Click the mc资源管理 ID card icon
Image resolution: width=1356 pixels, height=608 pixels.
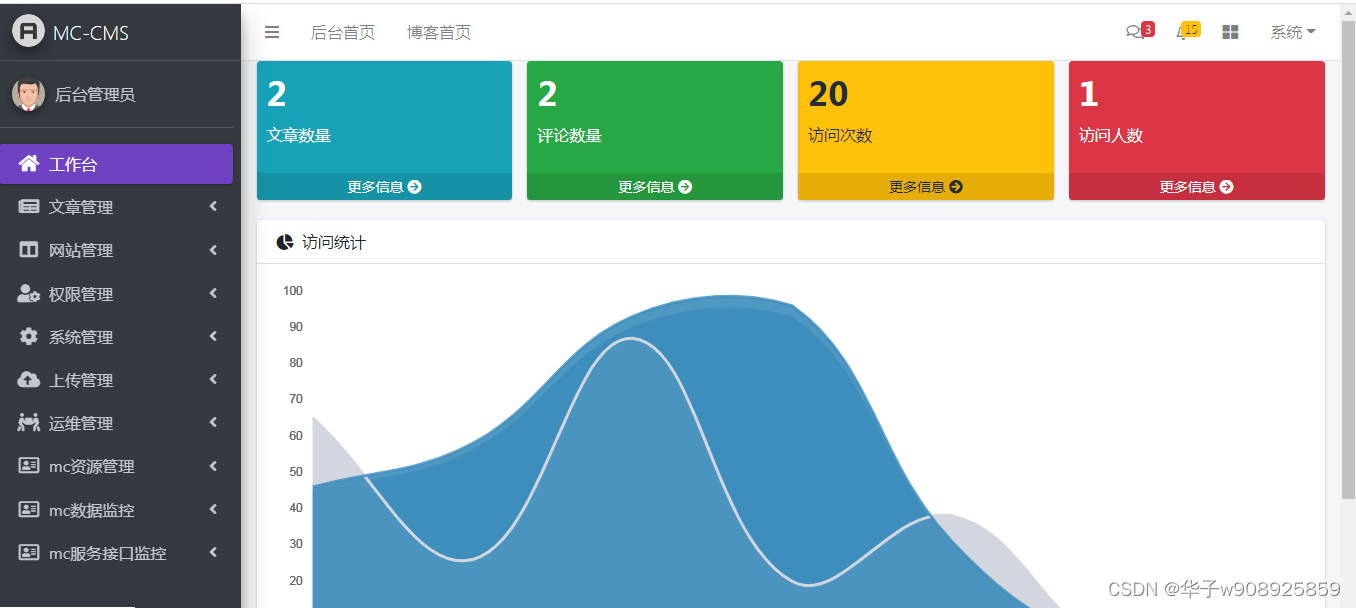pyautogui.click(x=29, y=466)
